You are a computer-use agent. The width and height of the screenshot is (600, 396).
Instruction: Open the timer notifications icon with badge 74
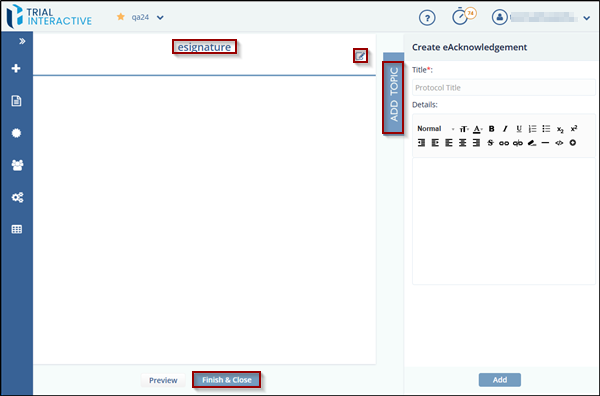coord(462,16)
